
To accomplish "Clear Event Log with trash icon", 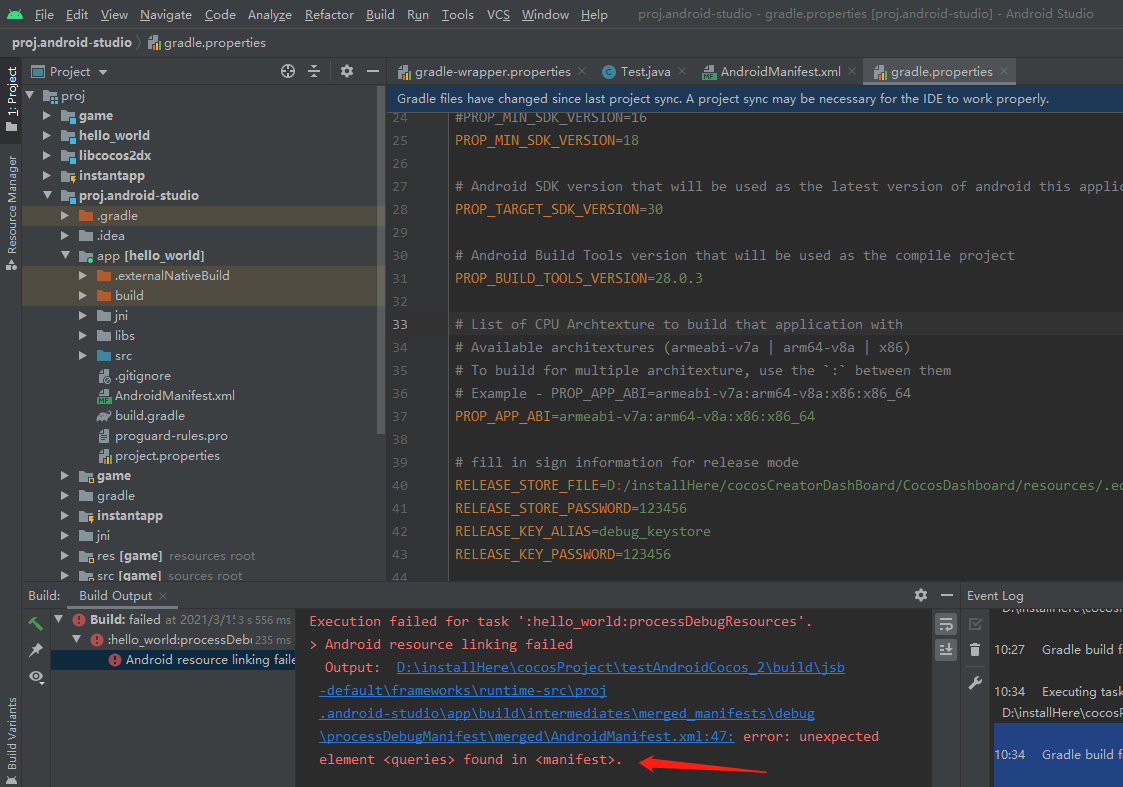I will pos(975,650).
